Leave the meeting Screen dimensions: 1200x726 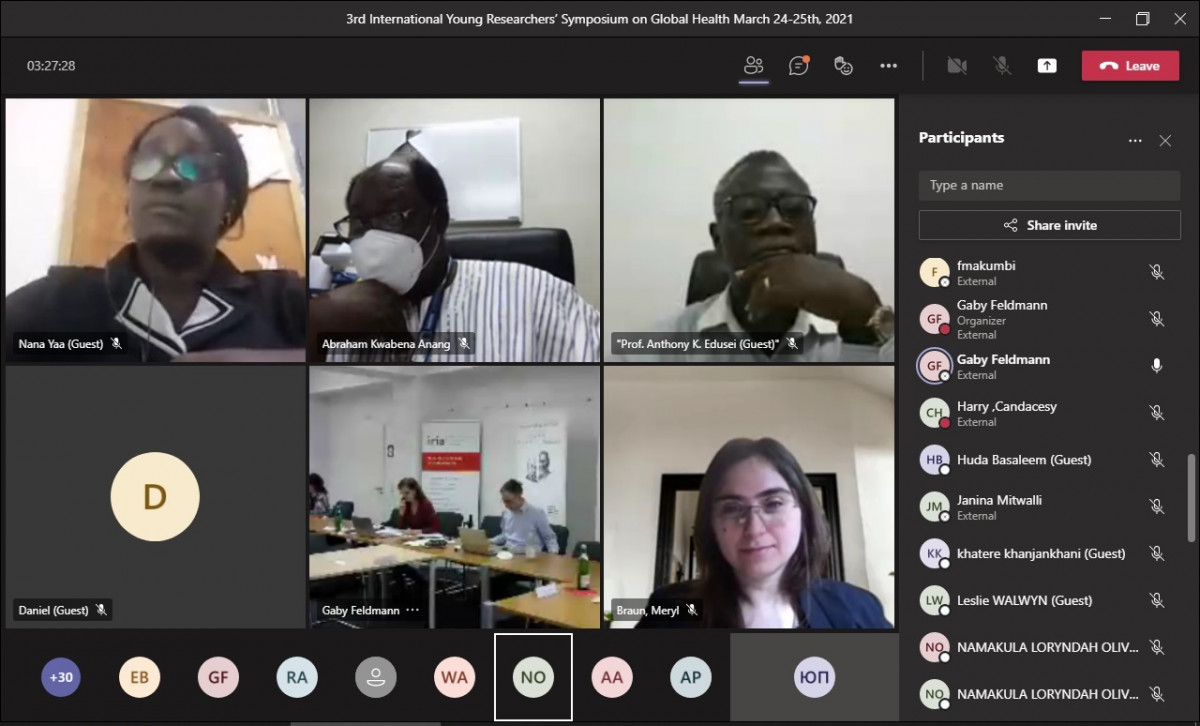click(x=1130, y=66)
